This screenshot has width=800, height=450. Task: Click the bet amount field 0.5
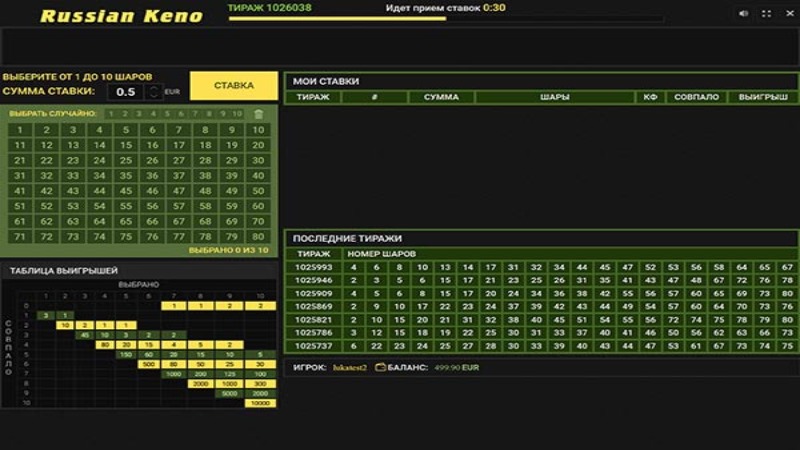click(126, 92)
